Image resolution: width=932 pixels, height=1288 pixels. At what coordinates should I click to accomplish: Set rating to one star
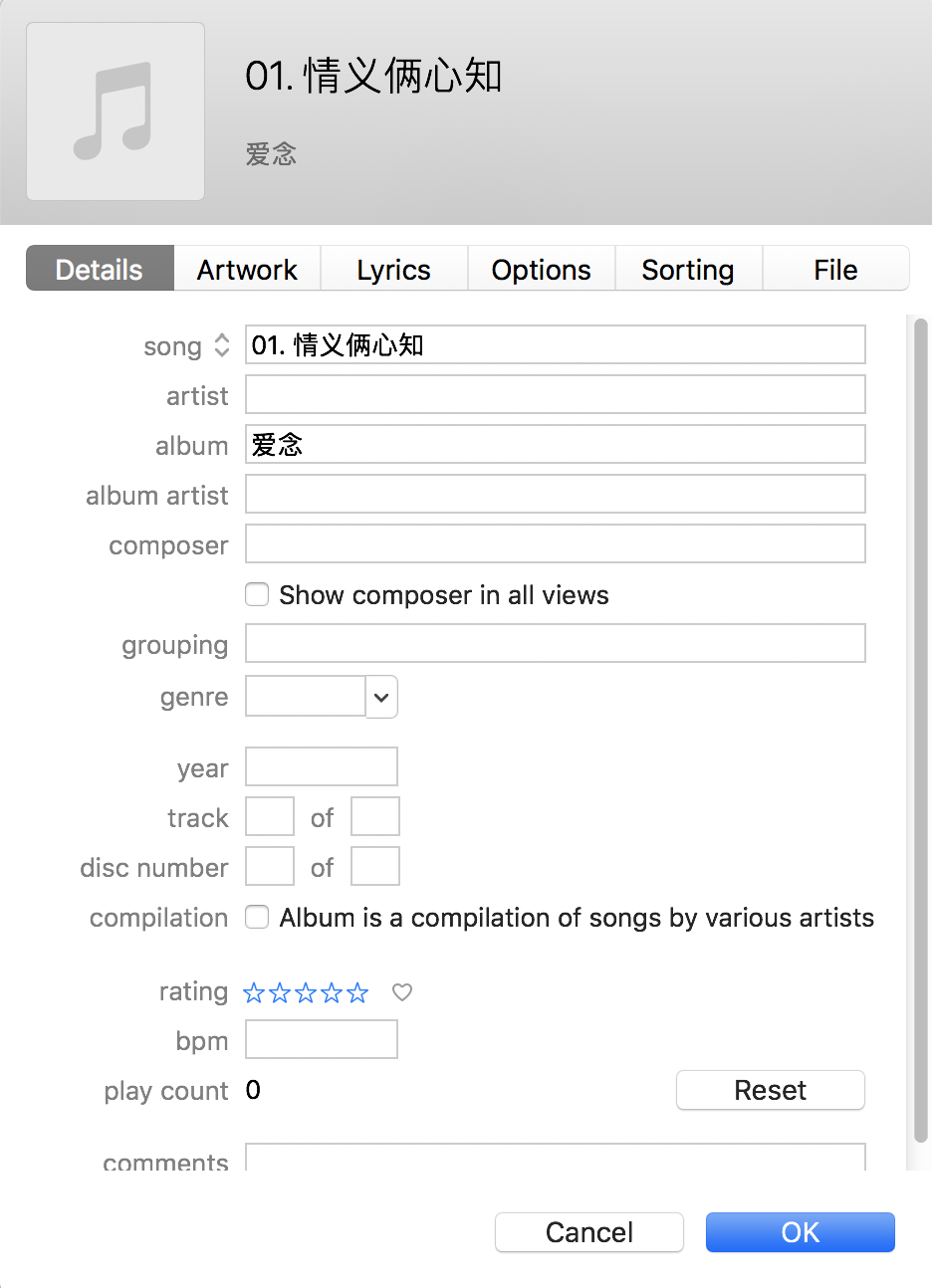[254, 992]
